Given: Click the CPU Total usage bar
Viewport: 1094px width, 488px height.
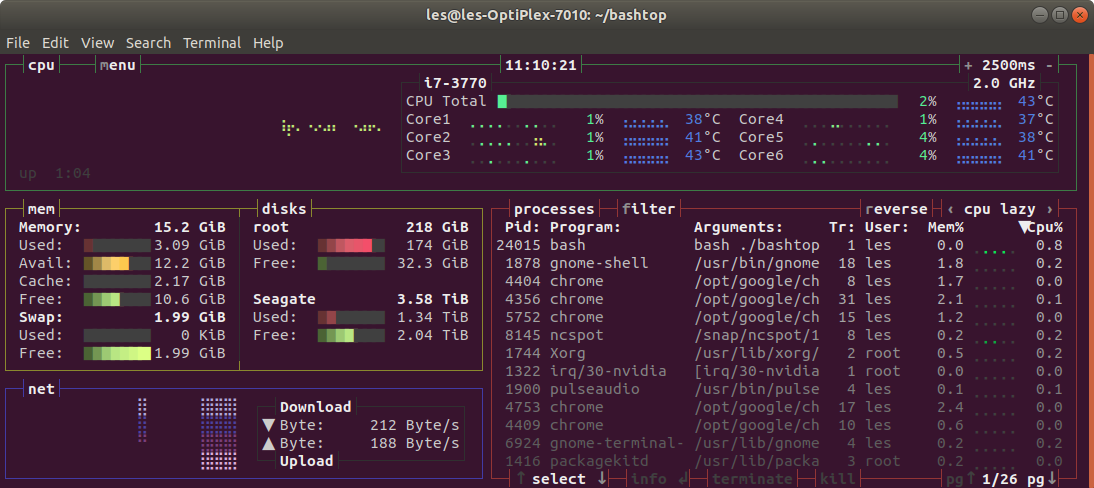Looking at the screenshot, I should (x=698, y=102).
